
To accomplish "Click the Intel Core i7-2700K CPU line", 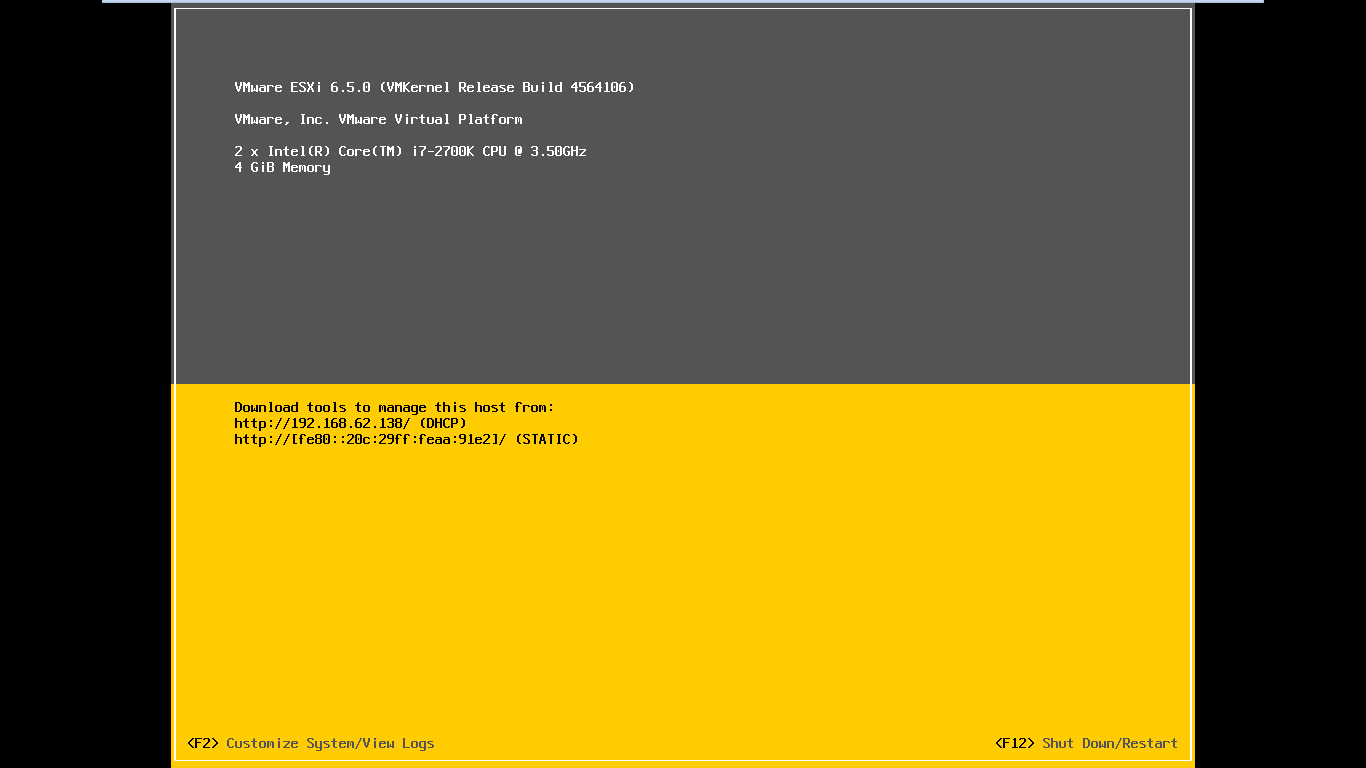I will pos(410,151).
